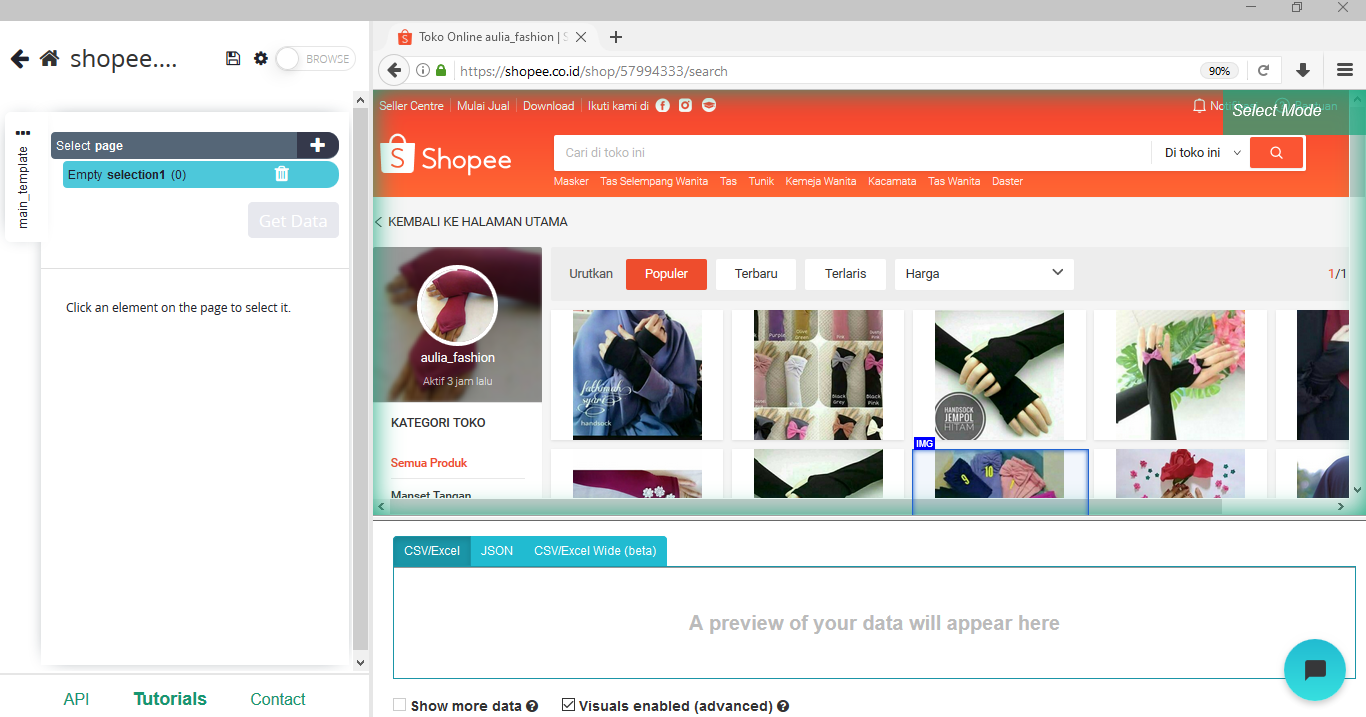Open the main_template tab
This screenshot has width=1366, height=717.
tap(23, 187)
